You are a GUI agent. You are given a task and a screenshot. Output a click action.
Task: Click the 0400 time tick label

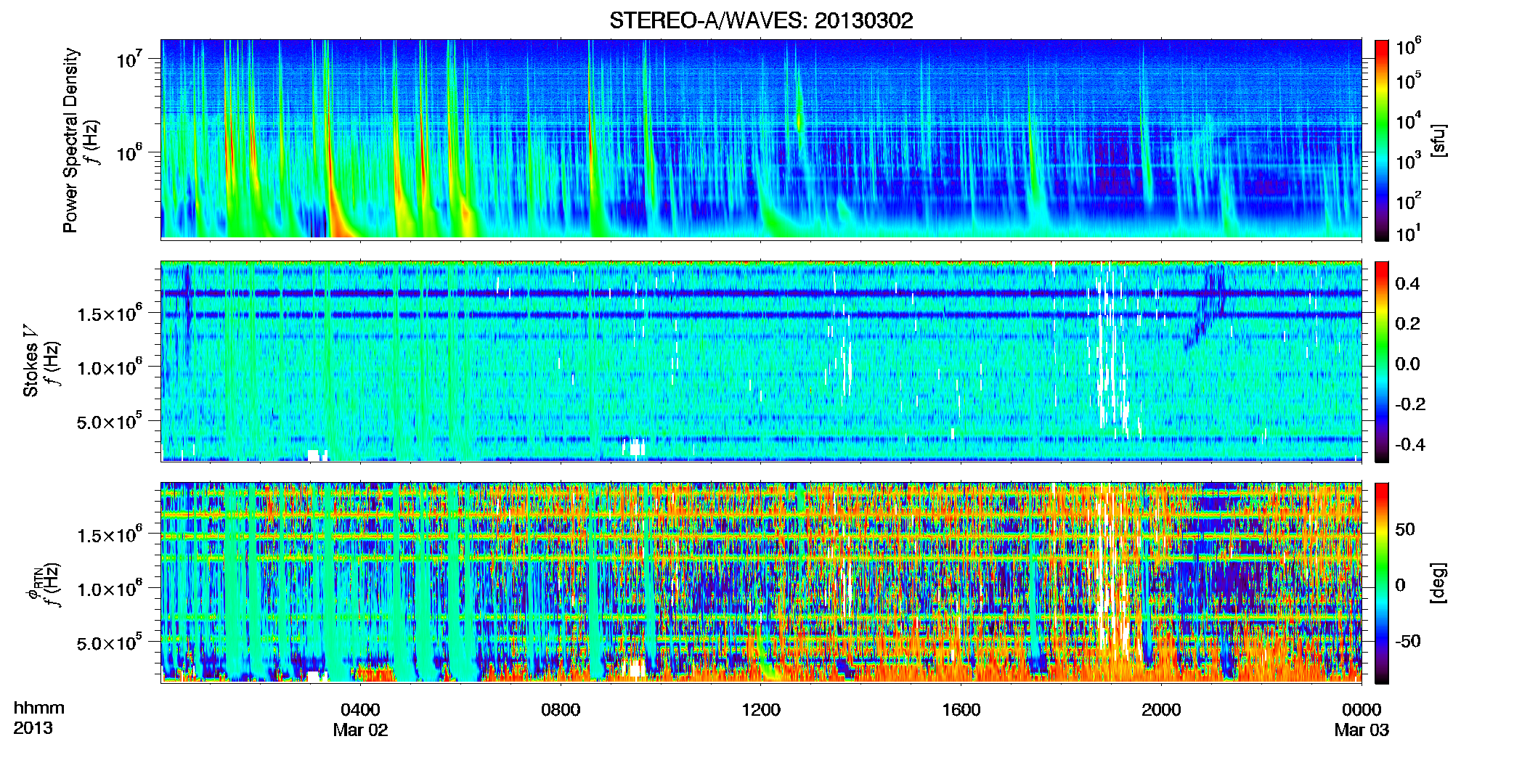click(x=360, y=709)
